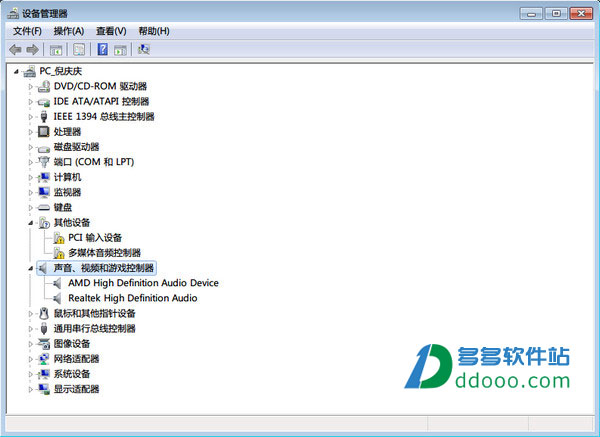600x437 pixels.
Task: Click the scan for hardware changes icon
Action: click(x=143, y=49)
